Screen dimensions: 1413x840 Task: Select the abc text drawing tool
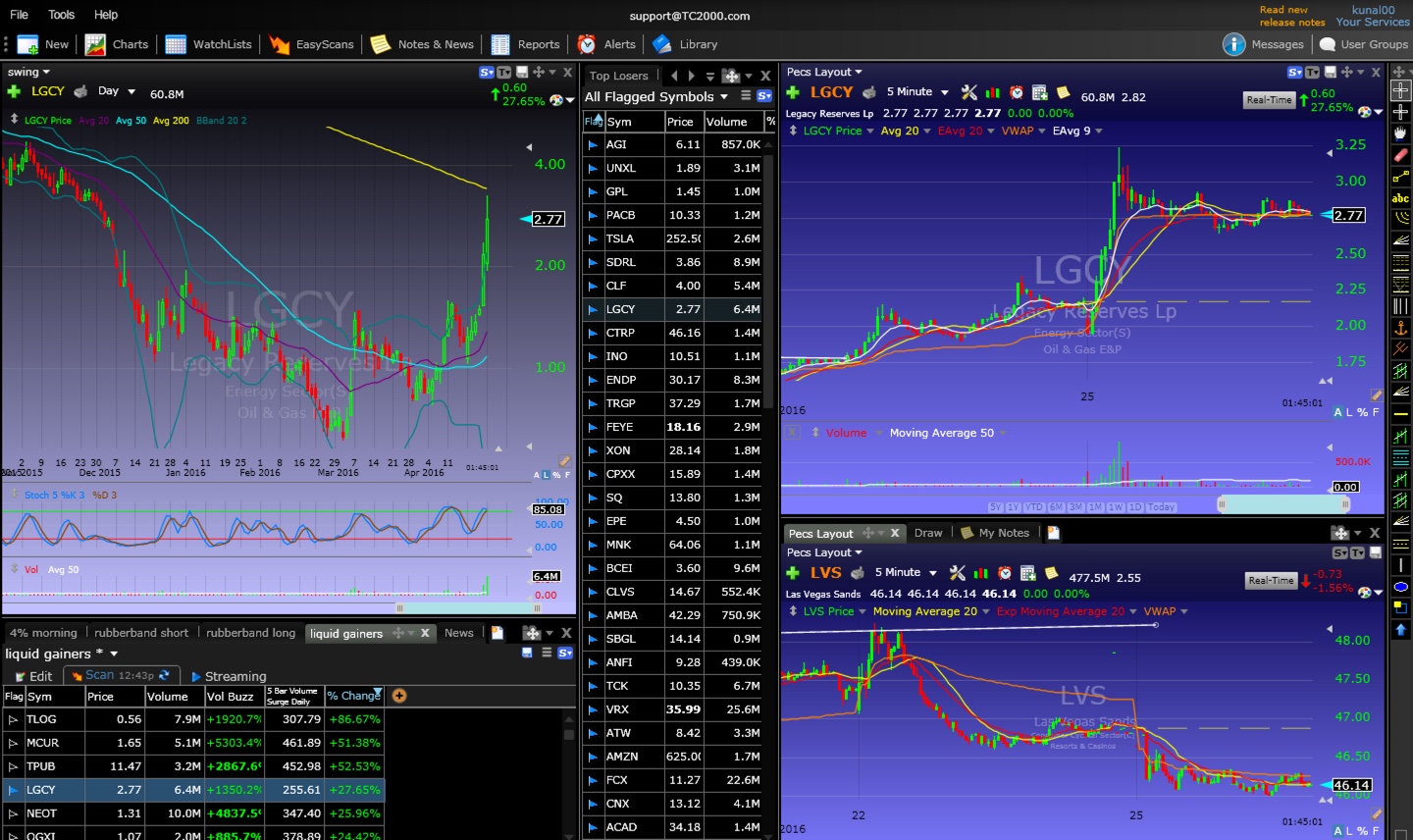click(x=1401, y=198)
